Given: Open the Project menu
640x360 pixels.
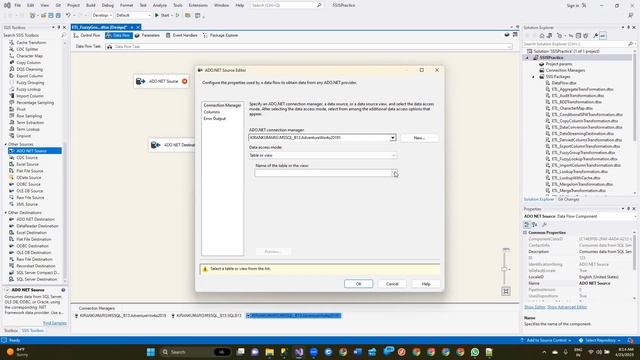Looking at the screenshot, I should pyautogui.click(x=73, y=5).
